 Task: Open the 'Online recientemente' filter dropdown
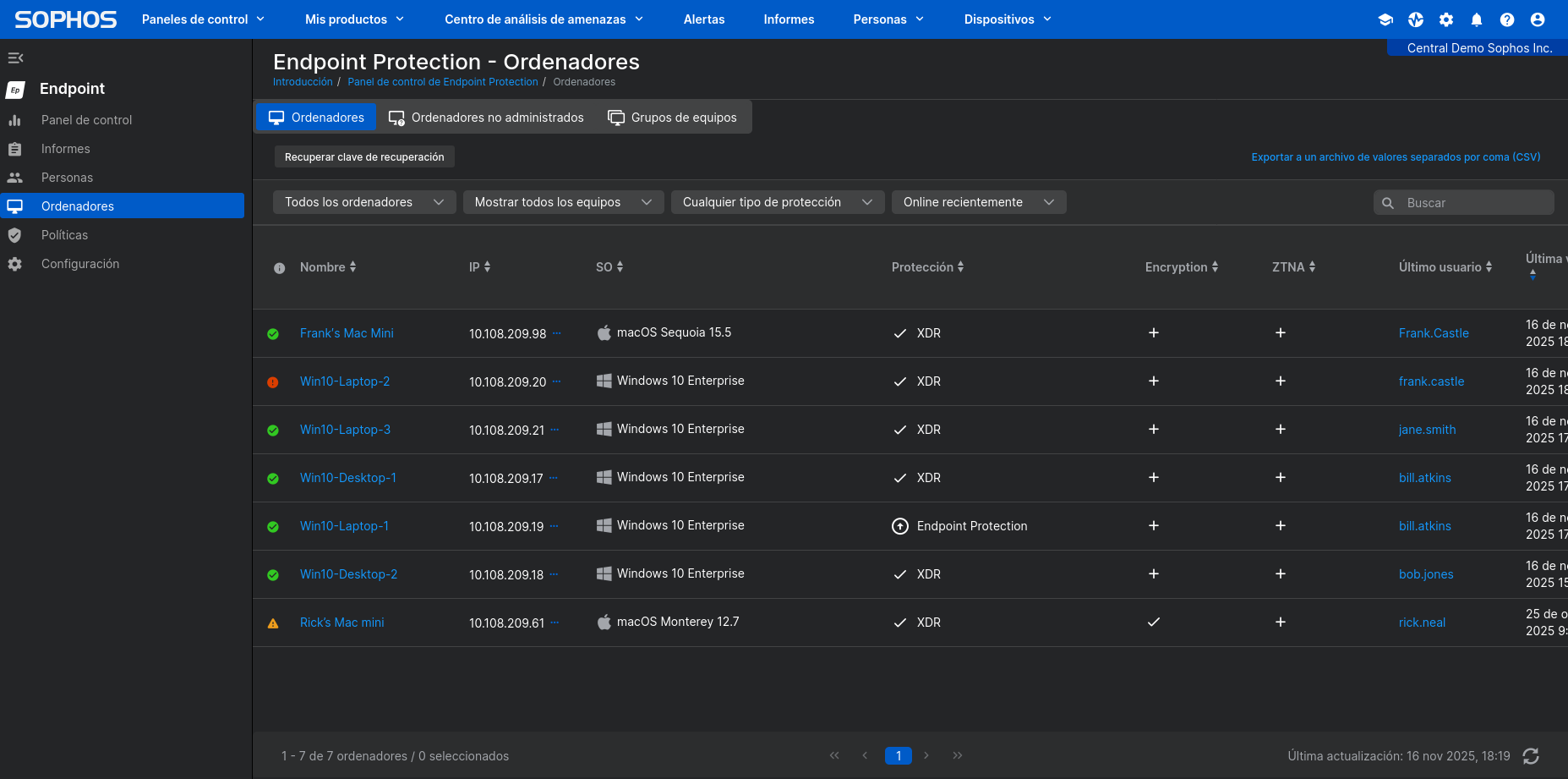[x=978, y=202]
